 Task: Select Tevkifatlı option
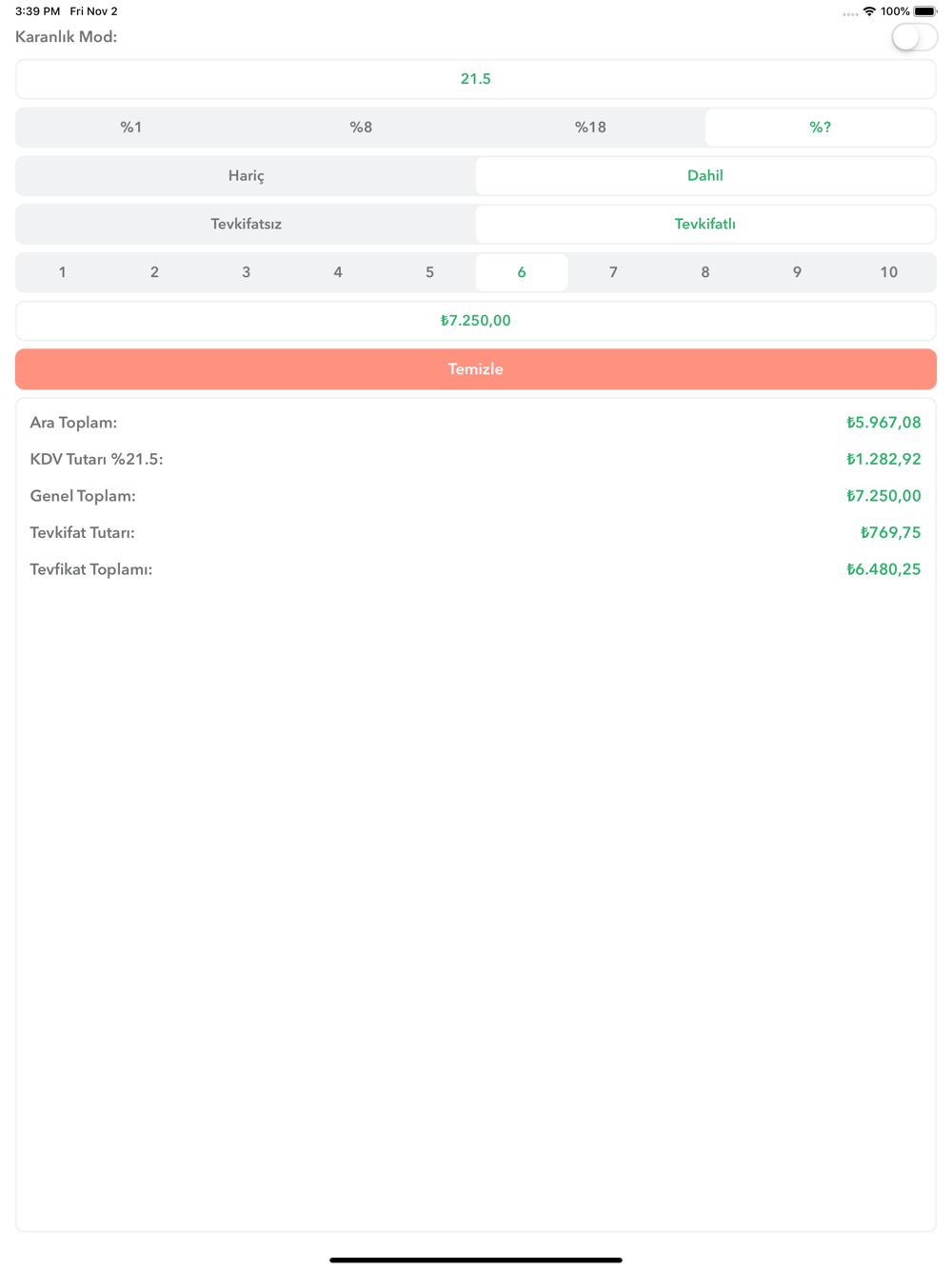[x=705, y=225]
